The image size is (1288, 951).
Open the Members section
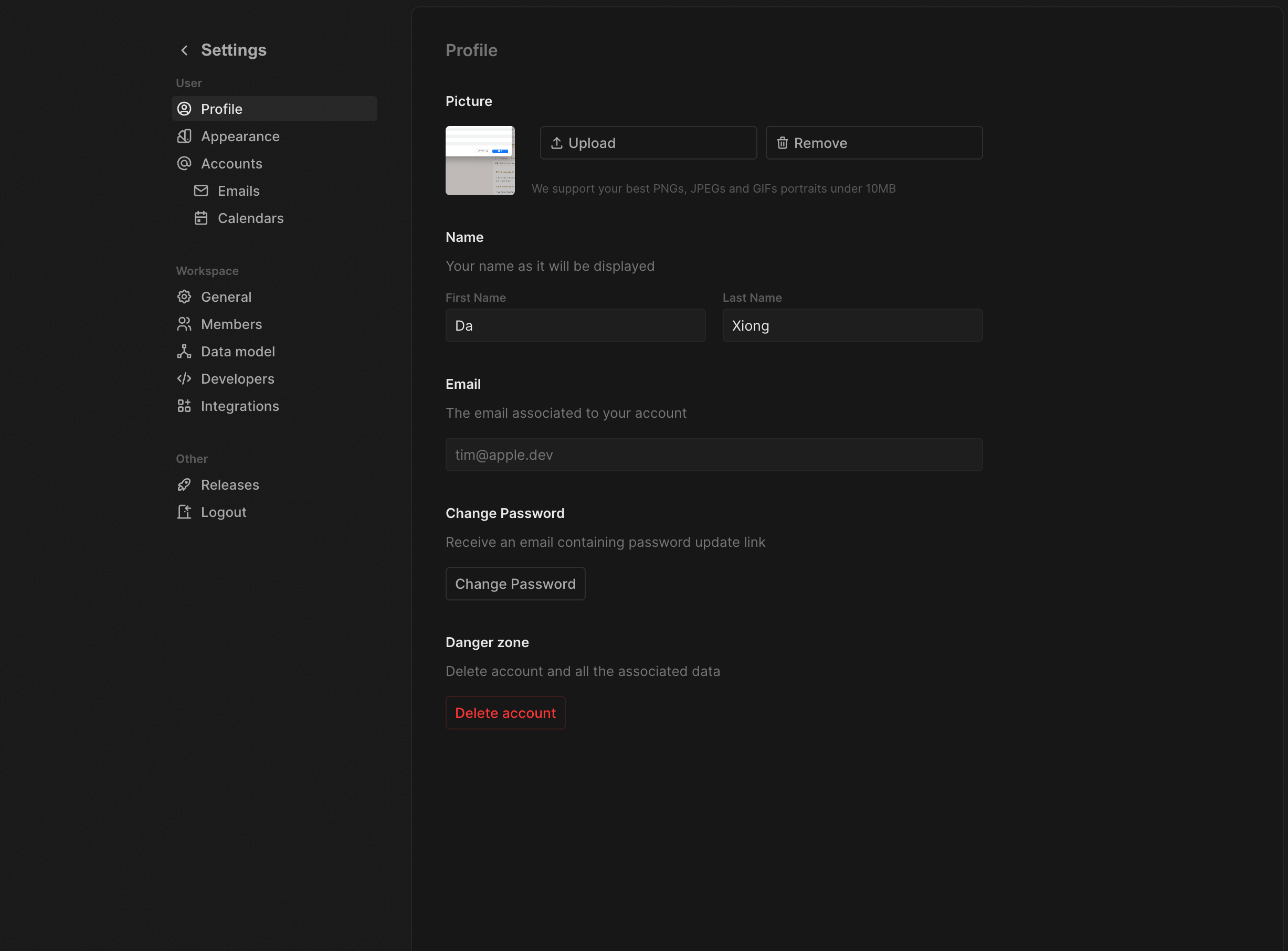click(275, 324)
